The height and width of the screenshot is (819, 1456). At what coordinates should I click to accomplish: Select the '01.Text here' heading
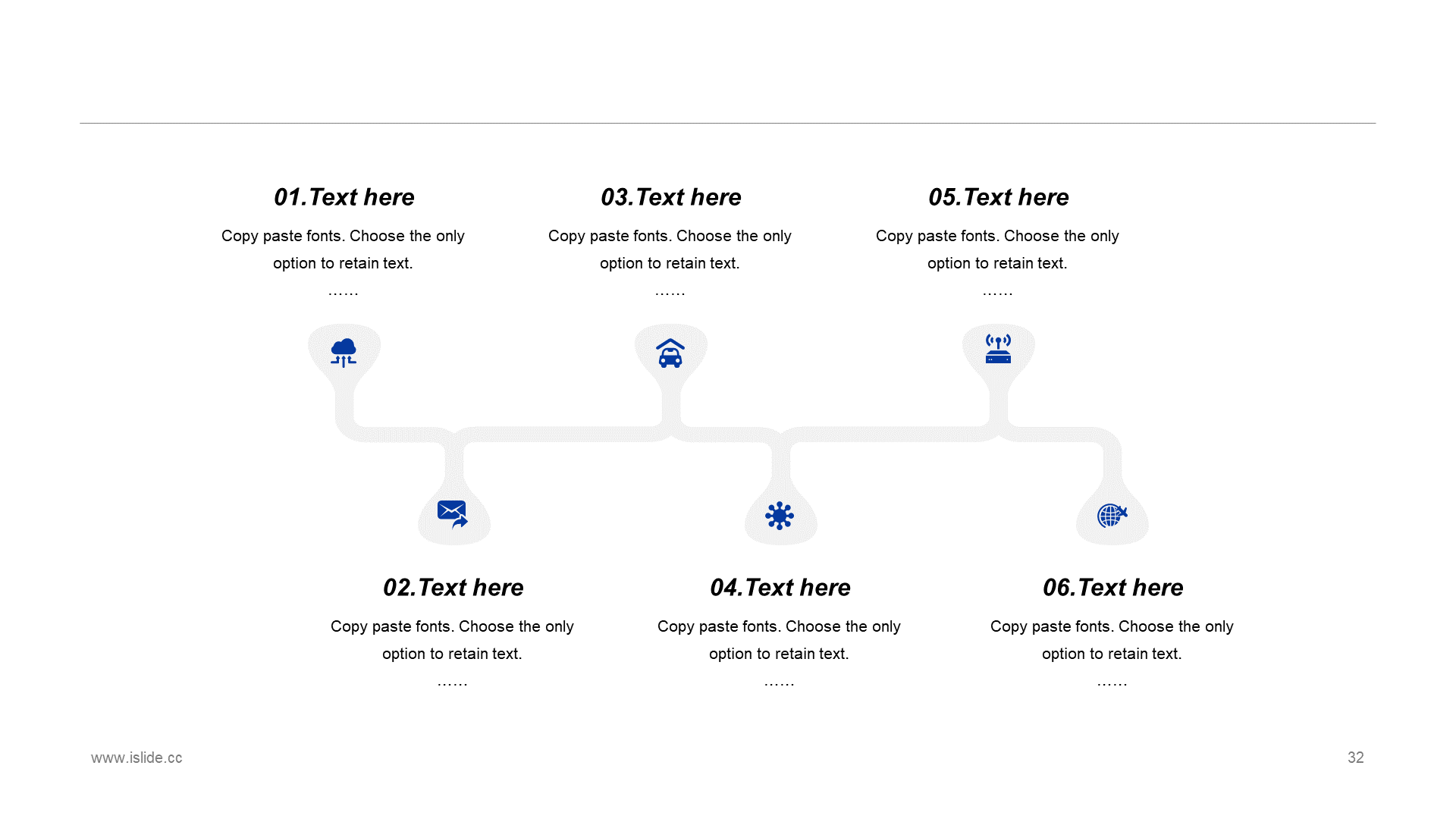(344, 197)
